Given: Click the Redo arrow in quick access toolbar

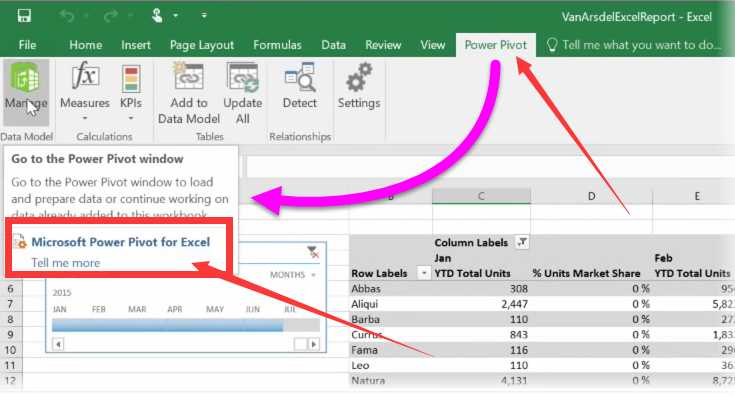Looking at the screenshot, I should coord(111,16).
